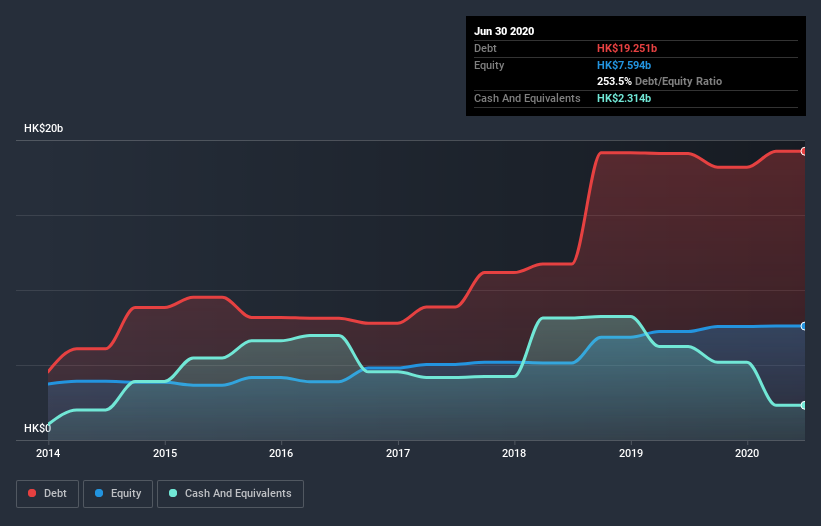Click the 2017 x-axis label

pyautogui.click(x=398, y=453)
